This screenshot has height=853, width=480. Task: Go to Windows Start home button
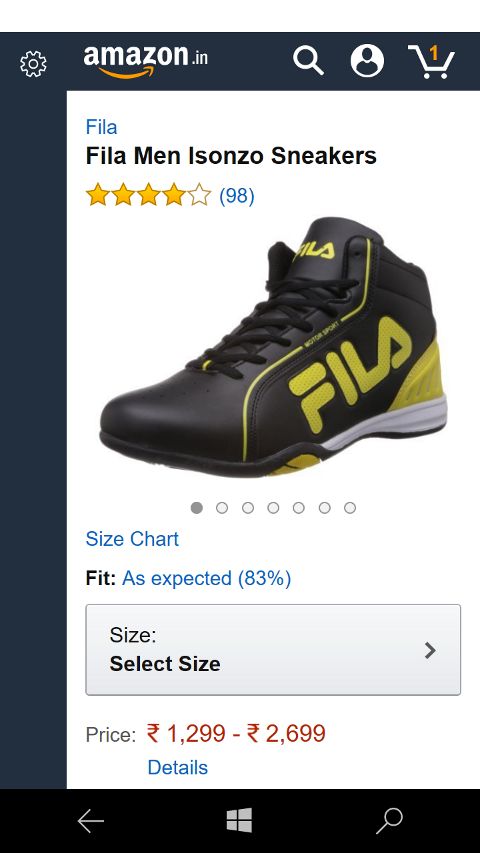[x=239, y=820]
